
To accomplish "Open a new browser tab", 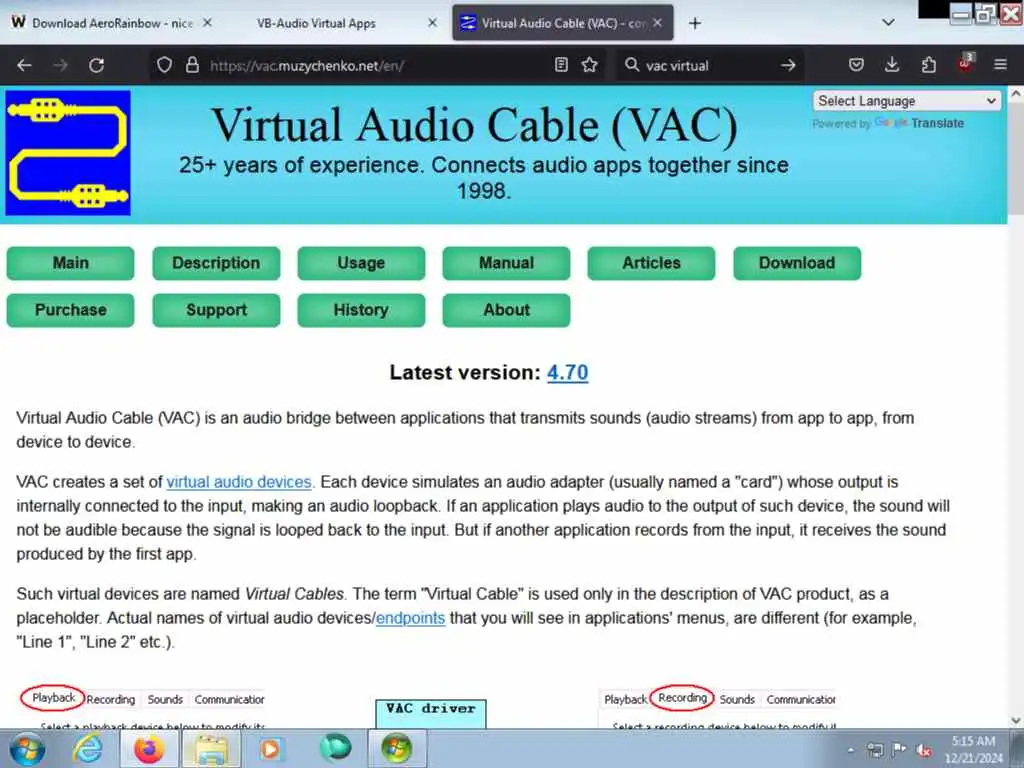I will tap(695, 24).
